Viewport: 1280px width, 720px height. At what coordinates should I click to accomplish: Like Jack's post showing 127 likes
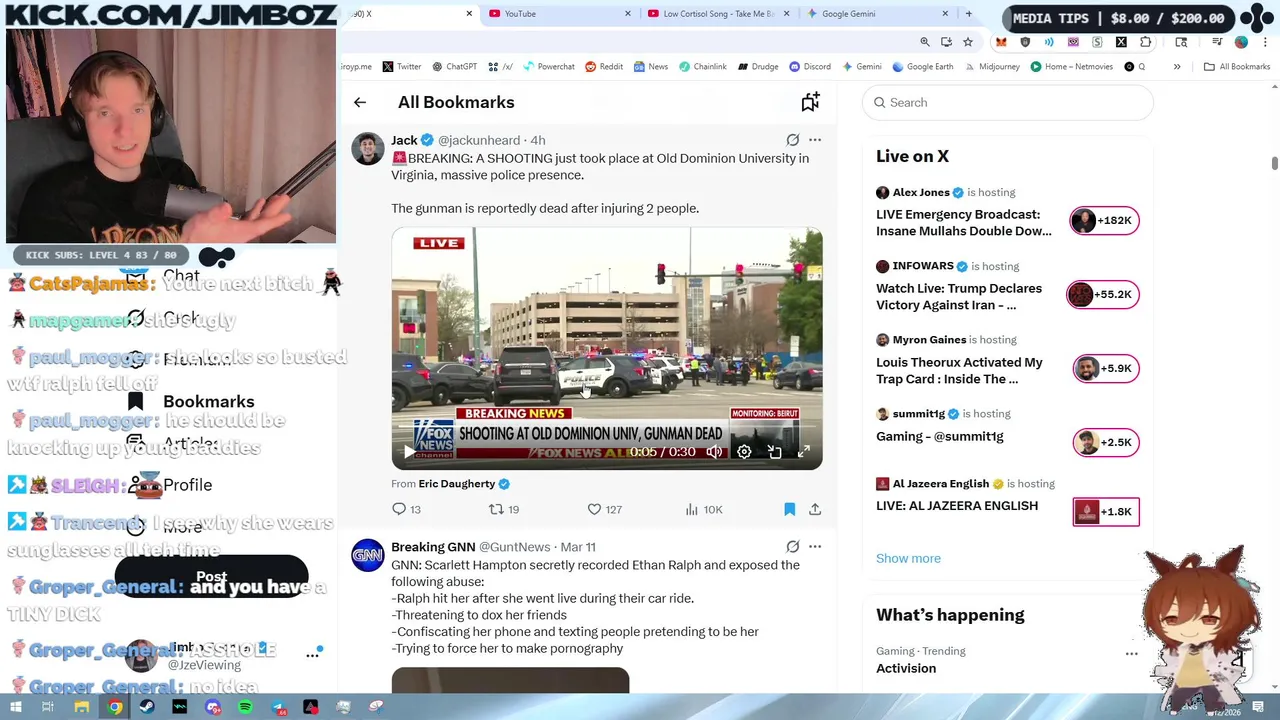click(604, 509)
